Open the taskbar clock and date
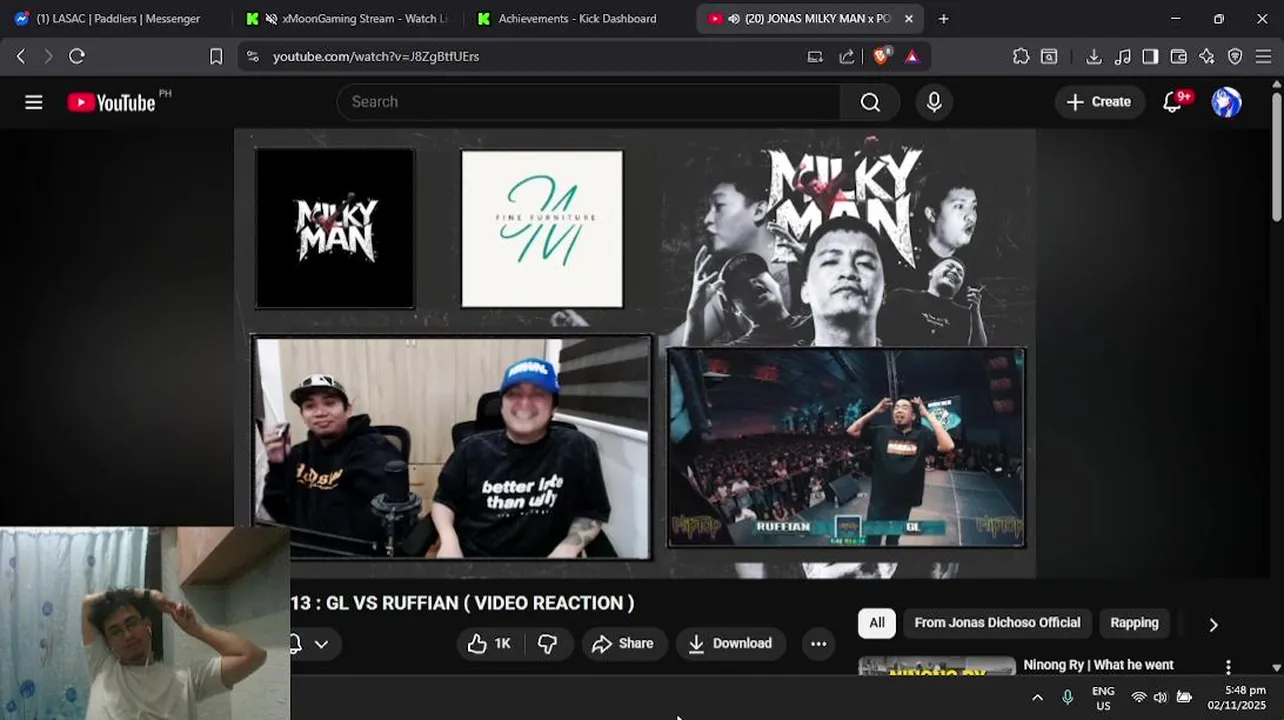1284x720 pixels. [x=1236, y=698]
